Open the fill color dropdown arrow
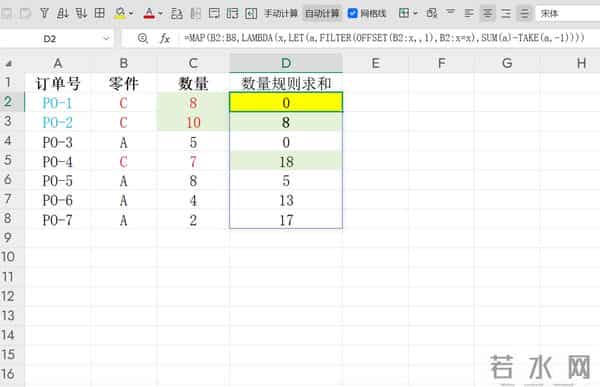The width and height of the screenshot is (600, 387). 131,14
